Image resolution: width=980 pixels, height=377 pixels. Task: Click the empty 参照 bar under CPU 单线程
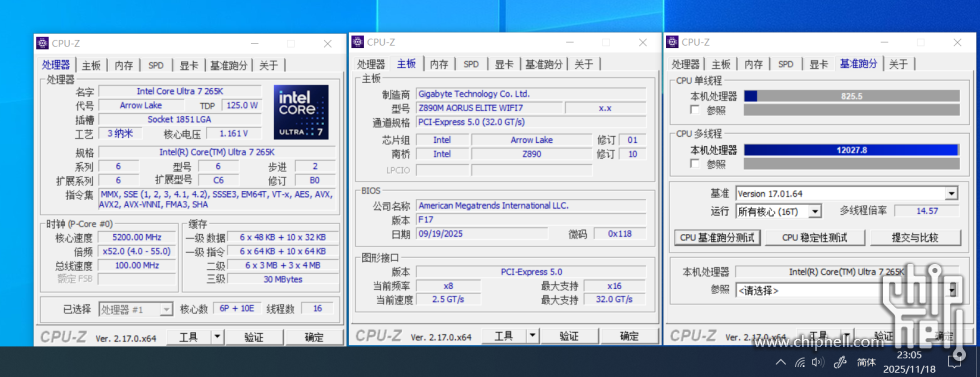tap(852, 110)
